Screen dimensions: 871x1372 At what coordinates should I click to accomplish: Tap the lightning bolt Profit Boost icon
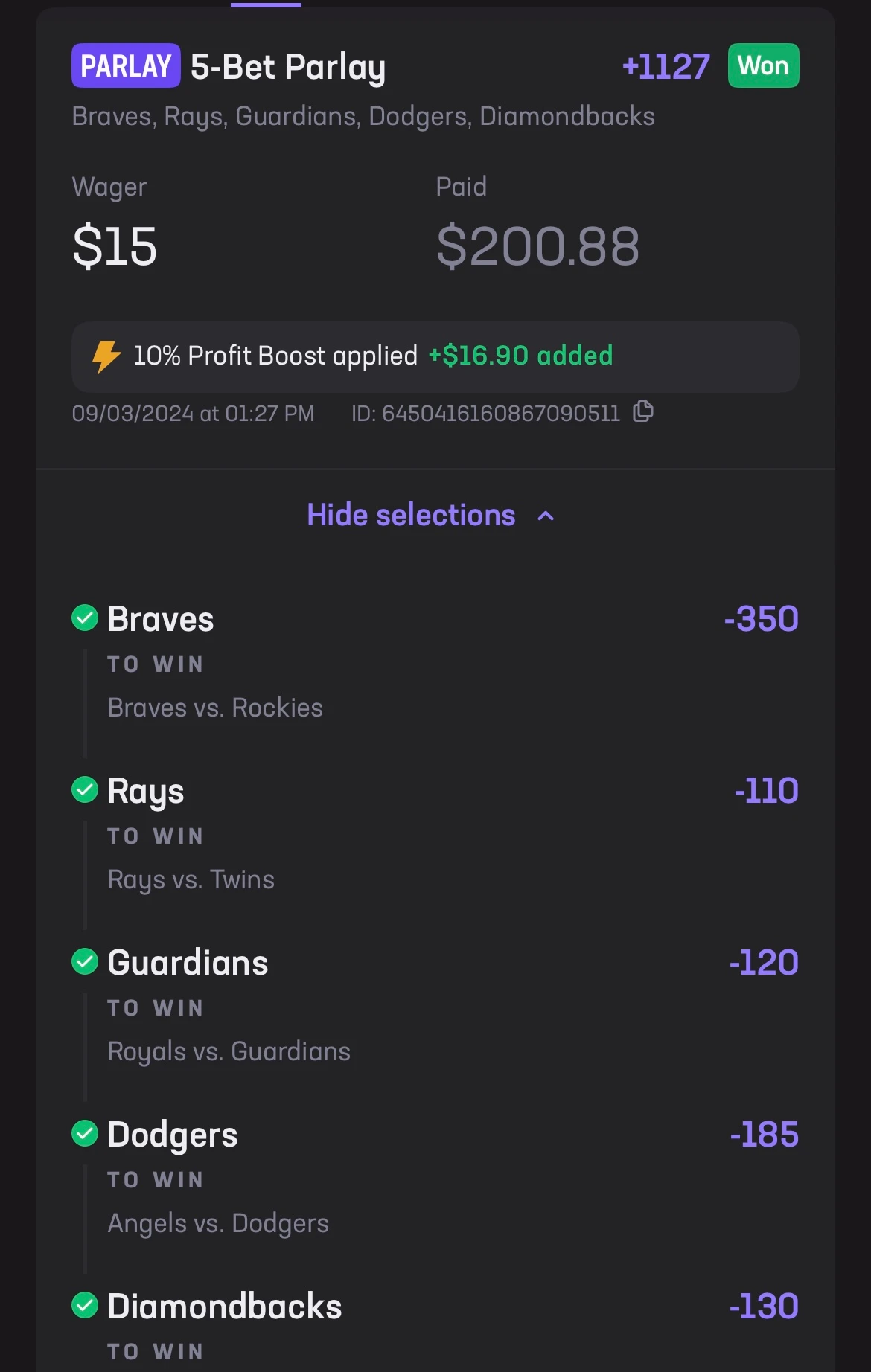106,356
